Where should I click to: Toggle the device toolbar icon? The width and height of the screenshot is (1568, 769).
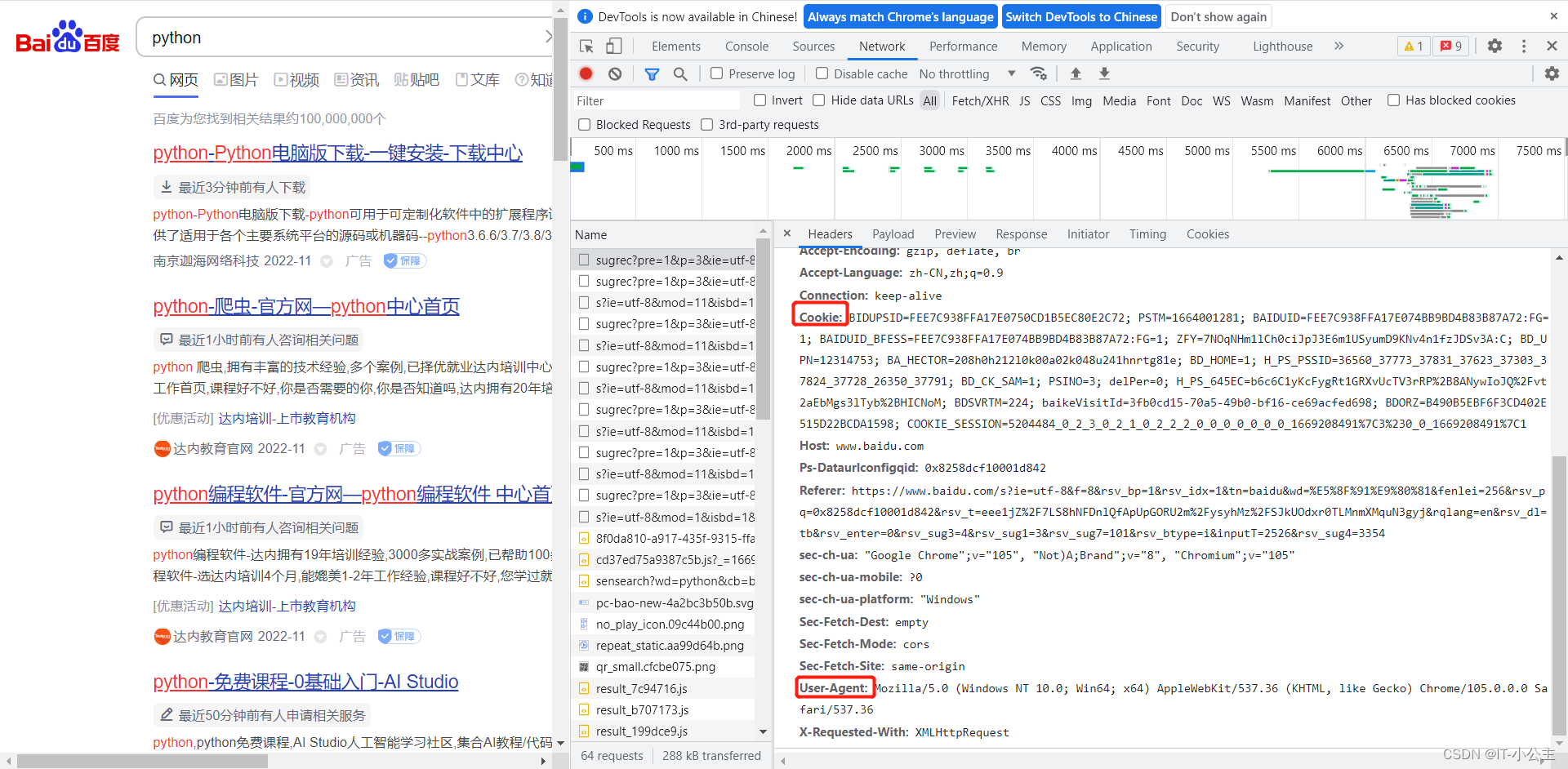coord(614,47)
